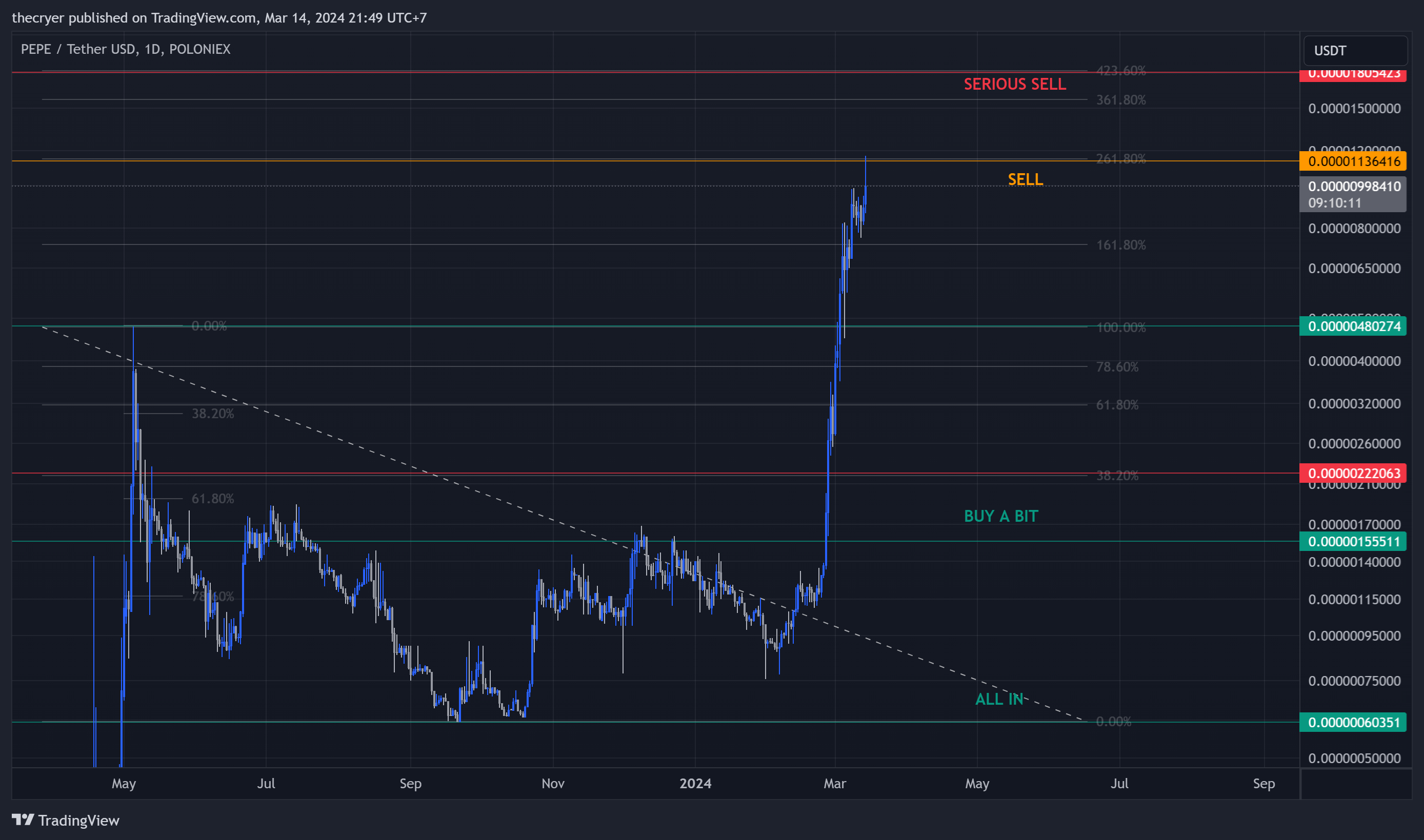1424x840 pixels.
Task: Select the ALL IN annotation
Action: (x=999, y=699)
